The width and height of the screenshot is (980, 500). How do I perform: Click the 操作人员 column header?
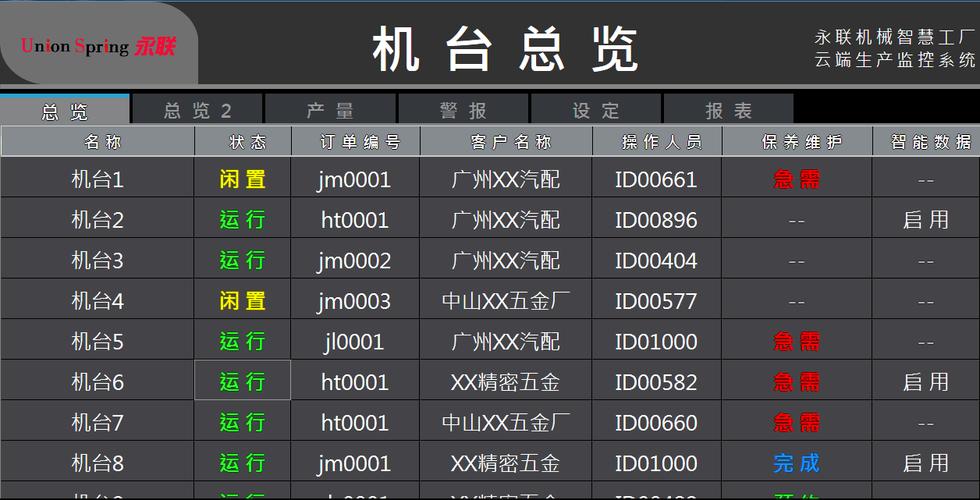click(658, 141)
